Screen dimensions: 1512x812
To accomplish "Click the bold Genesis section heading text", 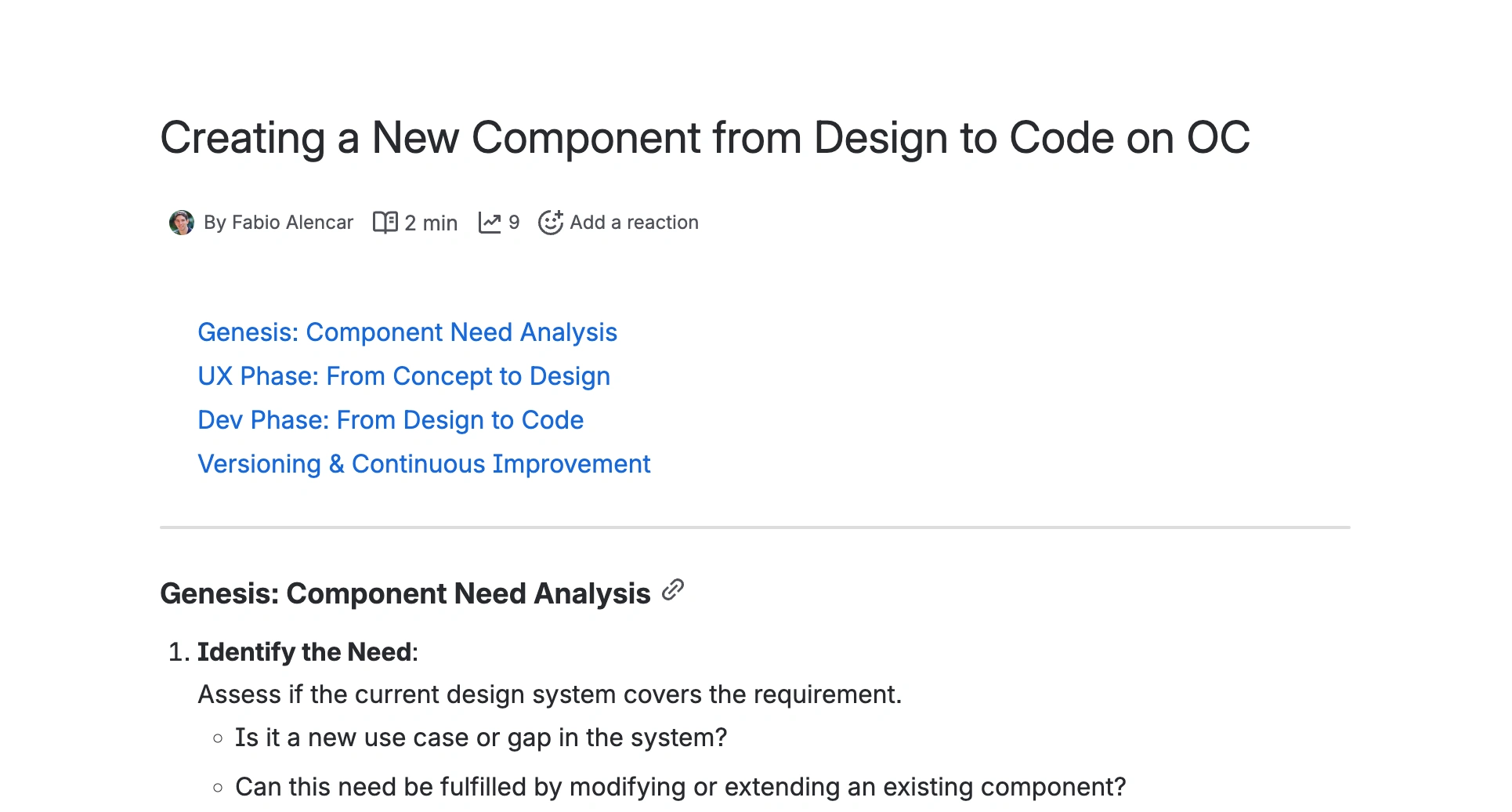I will tap(405, 594).
